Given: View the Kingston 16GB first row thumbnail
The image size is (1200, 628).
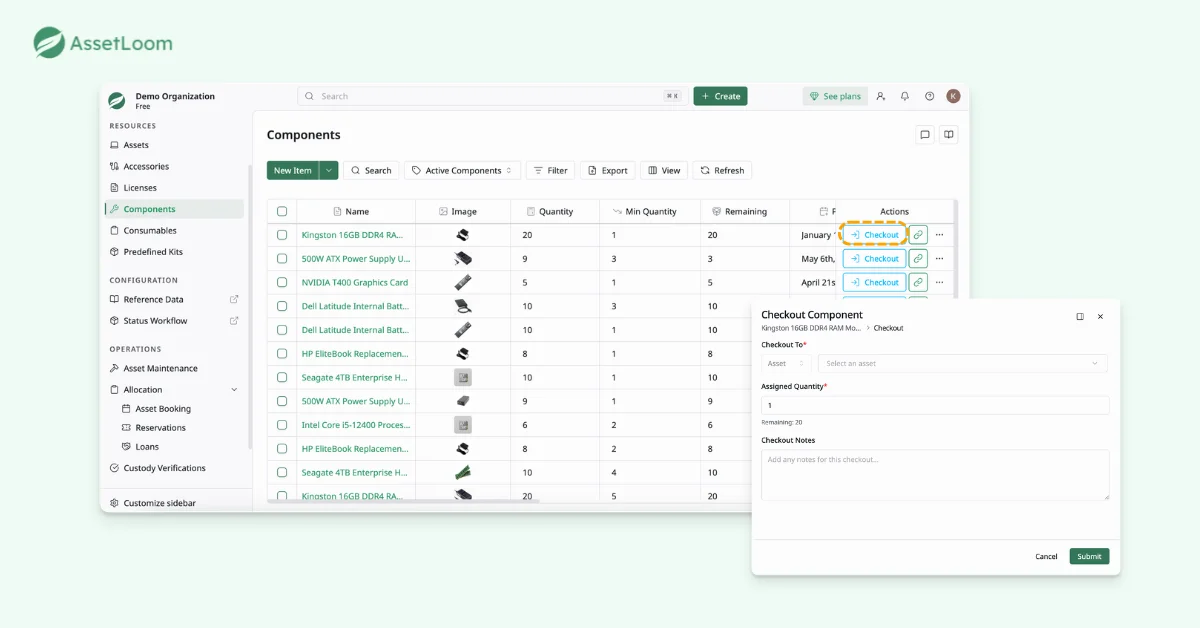Looking at the screenshot, I should pos(462,235).
